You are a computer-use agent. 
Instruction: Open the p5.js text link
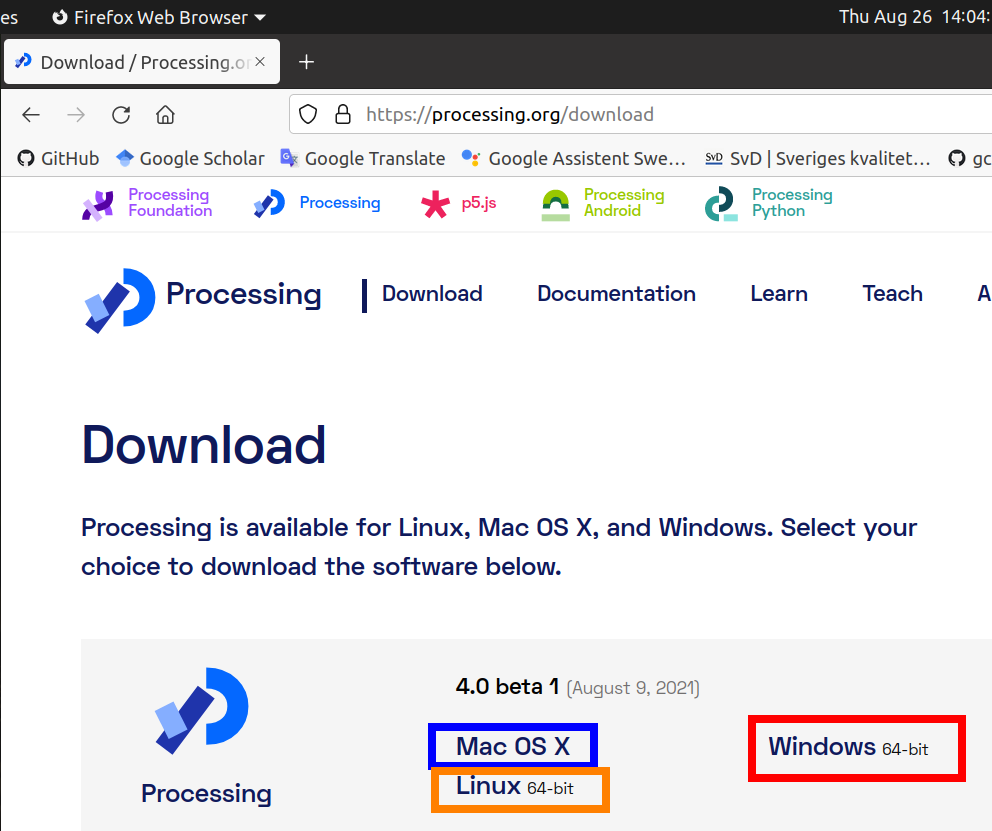[x=479, y=203]
